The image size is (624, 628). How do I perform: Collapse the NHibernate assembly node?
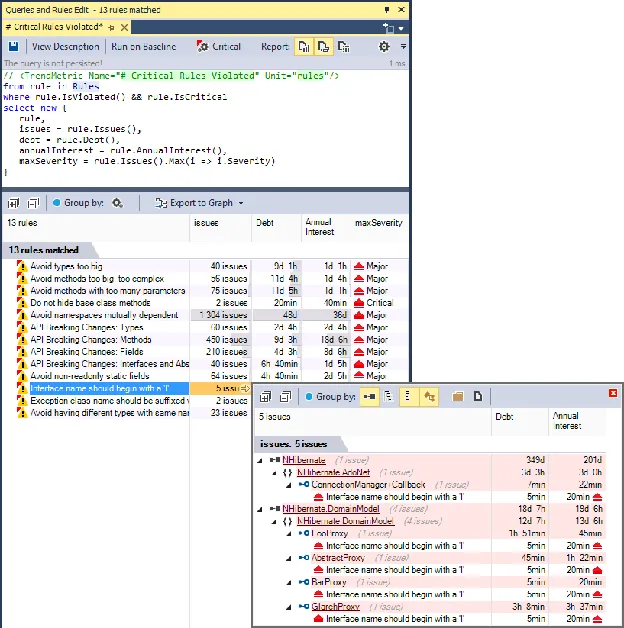coord(260,460)
